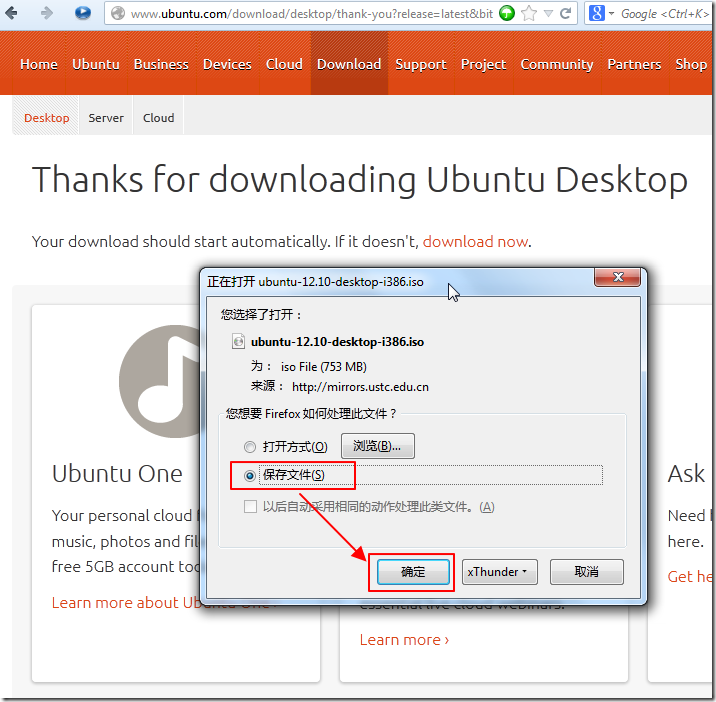Click the address bar URL field

click(x=311, y=14)
